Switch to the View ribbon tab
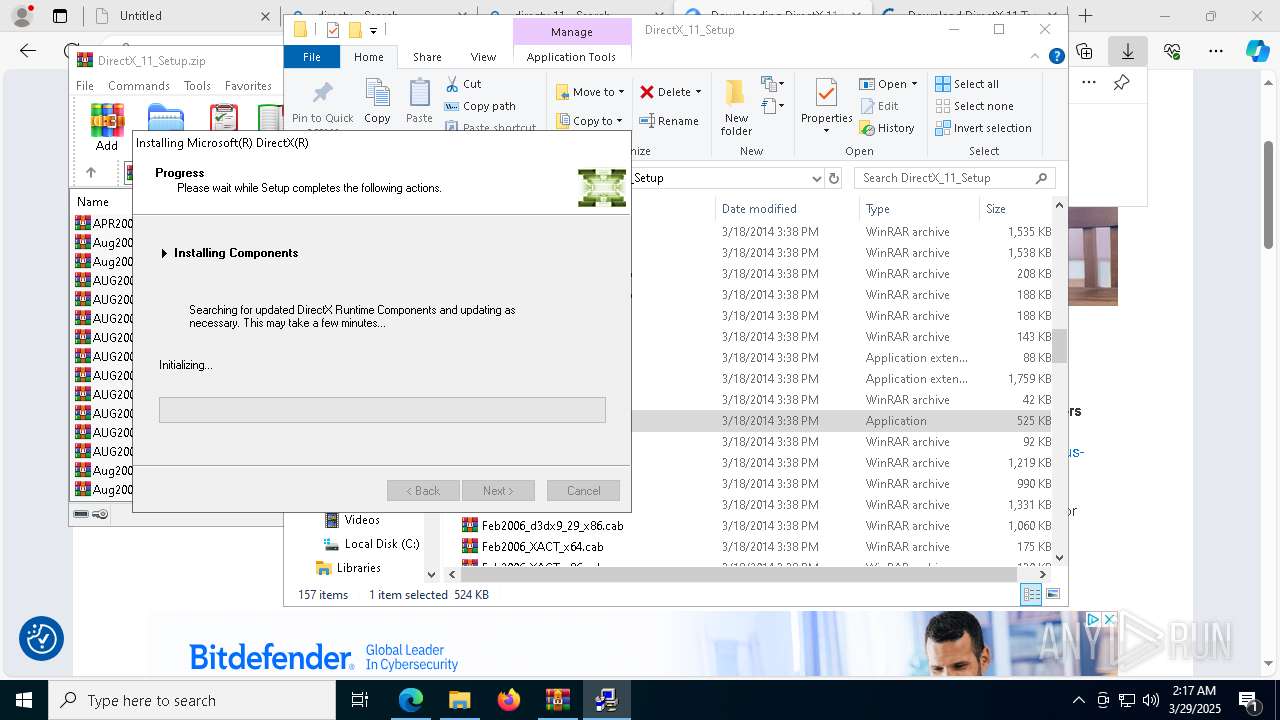Image resolution: width=1280 pixels, height=720 pixels. pyautogui.click(x=483, y=57)
